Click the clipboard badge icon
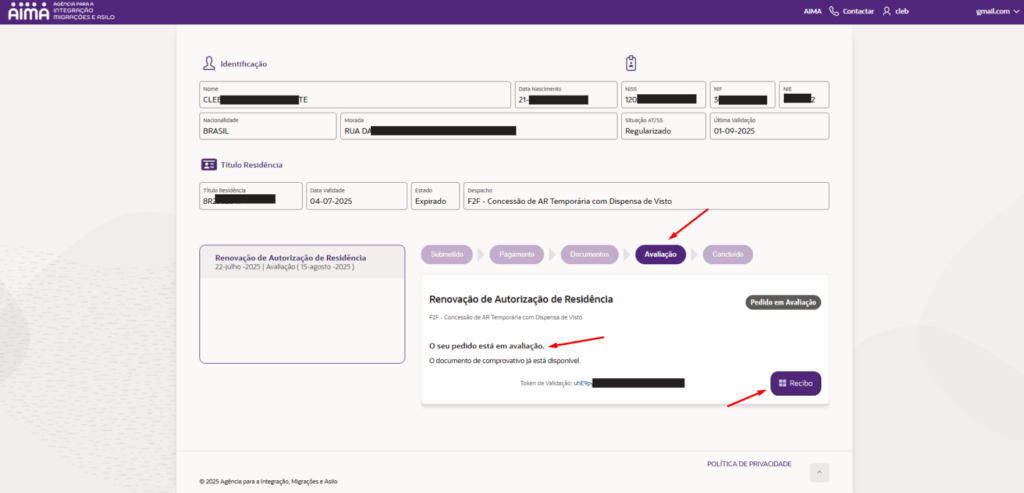Viewport: 1024px width, 493px height. pyautogui.click(x=631, y=63)
